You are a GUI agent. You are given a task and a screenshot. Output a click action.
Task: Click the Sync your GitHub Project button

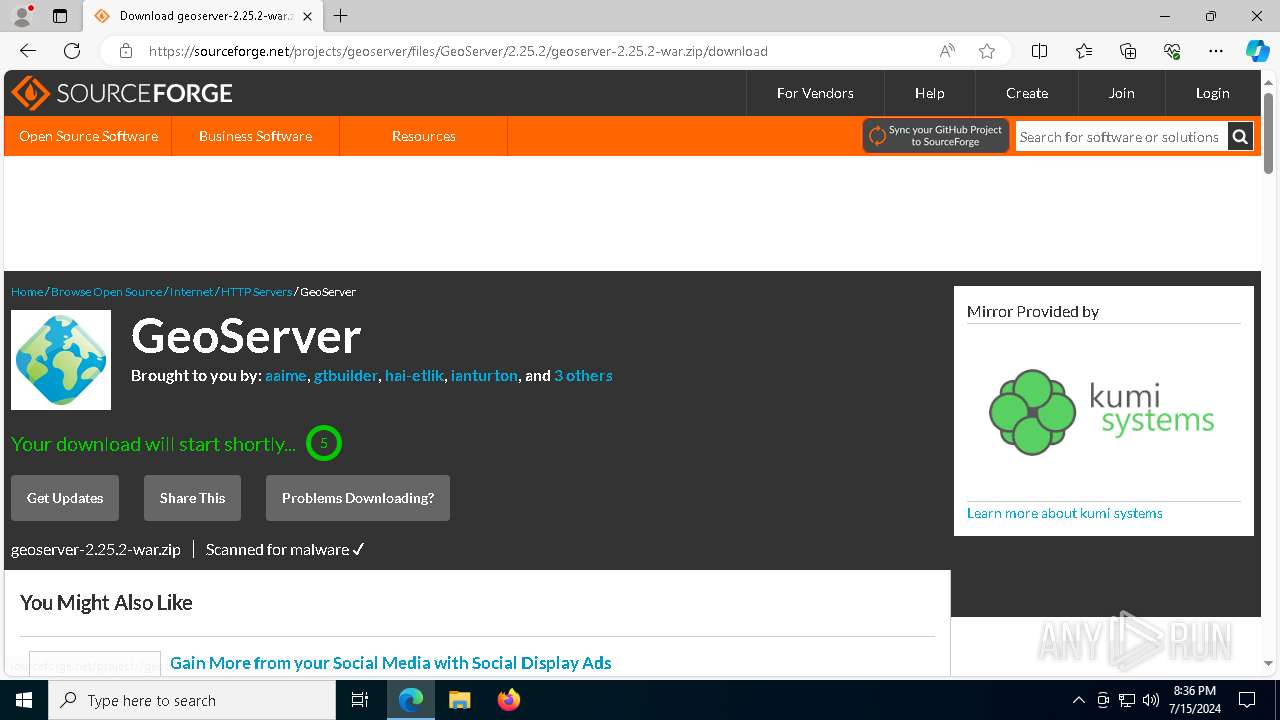click(x=936, y=136)
